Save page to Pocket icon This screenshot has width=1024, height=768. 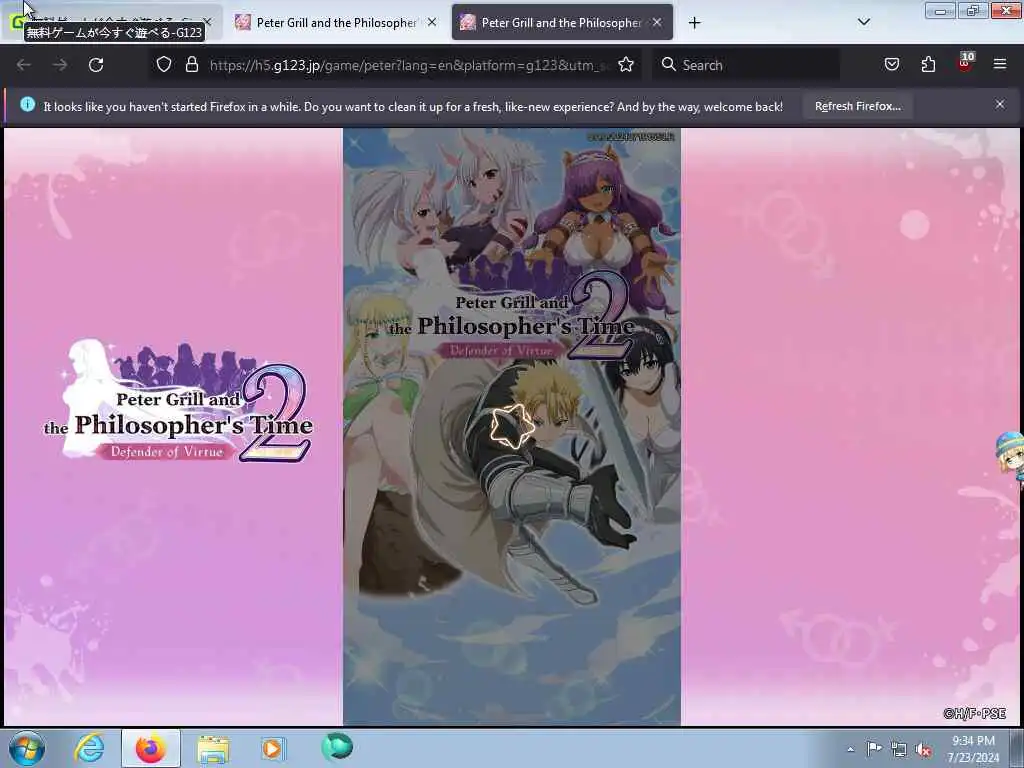coord(891,64)
